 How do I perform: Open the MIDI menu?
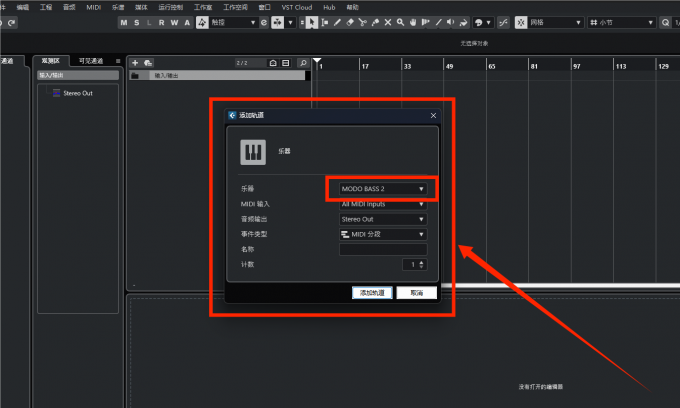point(93,7)
